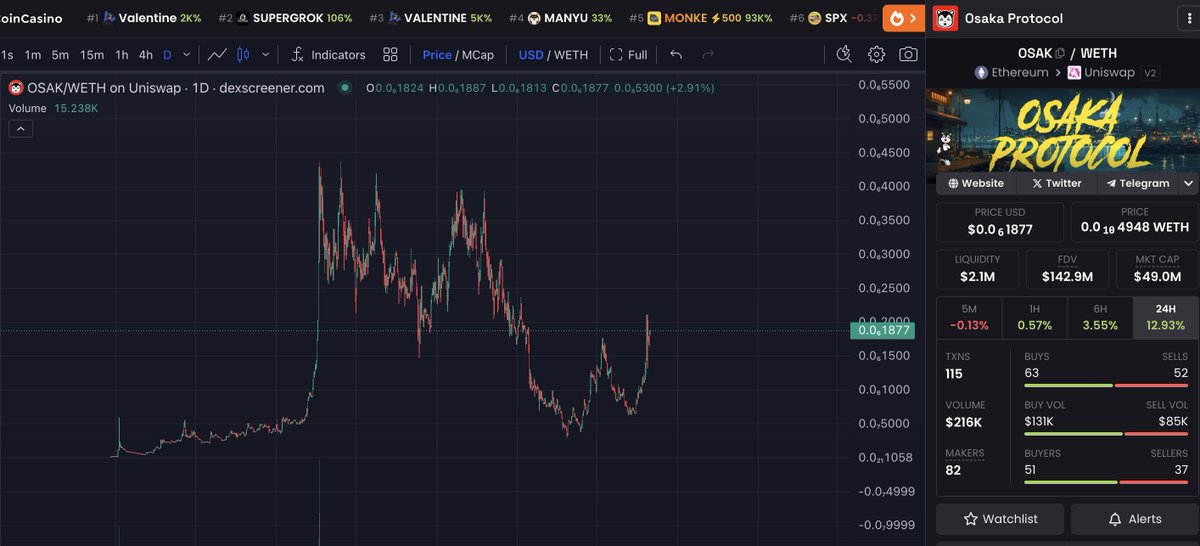Click the Osaka Protocol logo icon
The image size is (1200, 546).
pos(944,18)
